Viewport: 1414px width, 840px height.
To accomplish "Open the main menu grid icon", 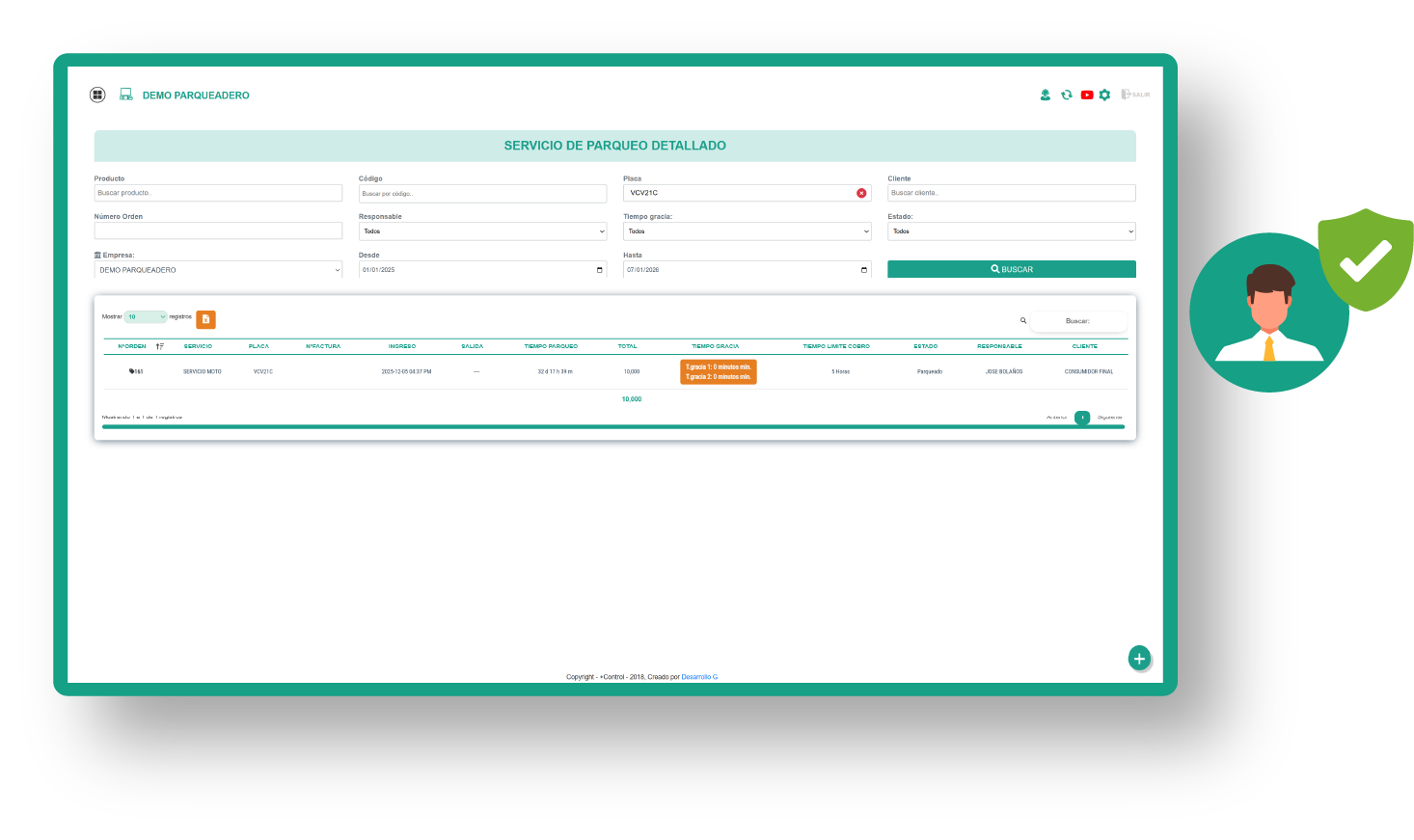I will pos(97,95).
